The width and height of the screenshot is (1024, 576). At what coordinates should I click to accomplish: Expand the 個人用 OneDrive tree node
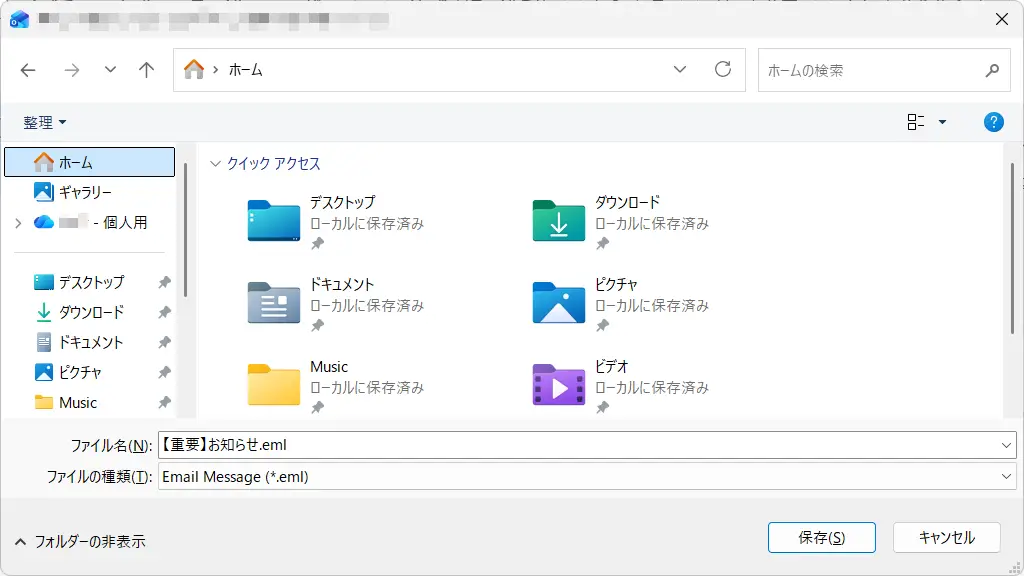[18, 223]
